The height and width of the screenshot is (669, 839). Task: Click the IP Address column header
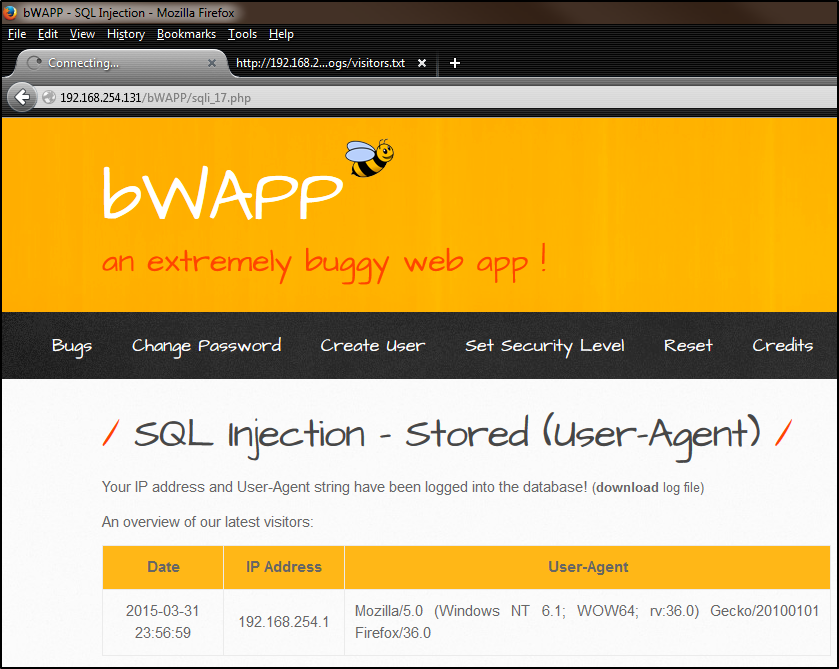click(x=284, y=567)
